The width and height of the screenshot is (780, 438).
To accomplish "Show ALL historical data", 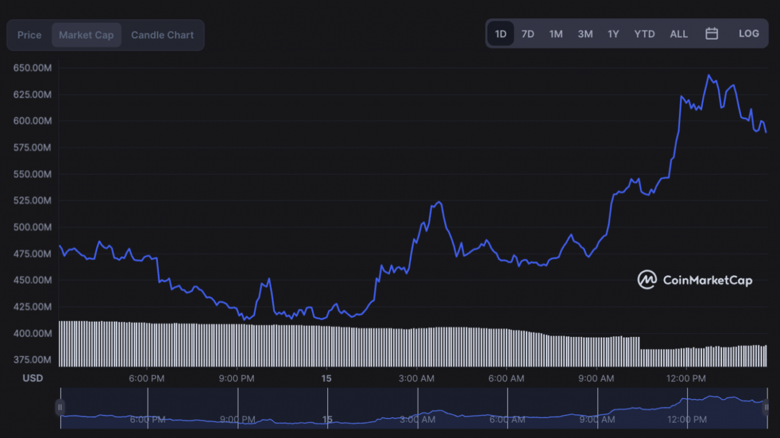I will (679, 34).
